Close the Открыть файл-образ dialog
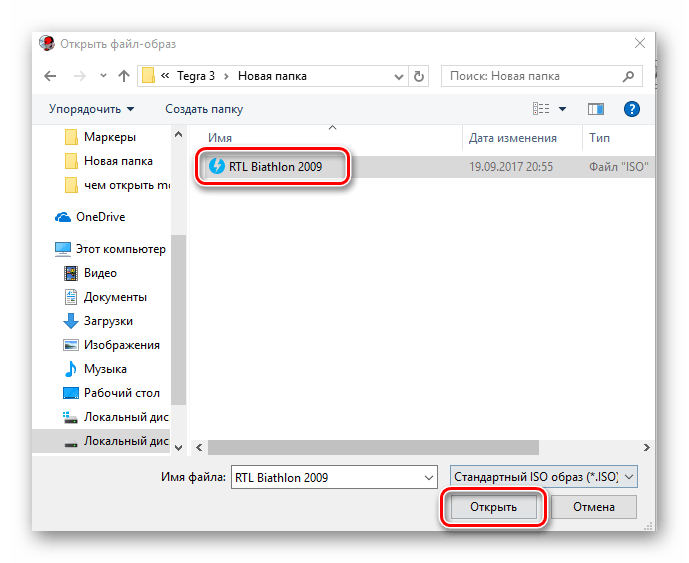Screen dimensions: 689x563 pos(640,43)
